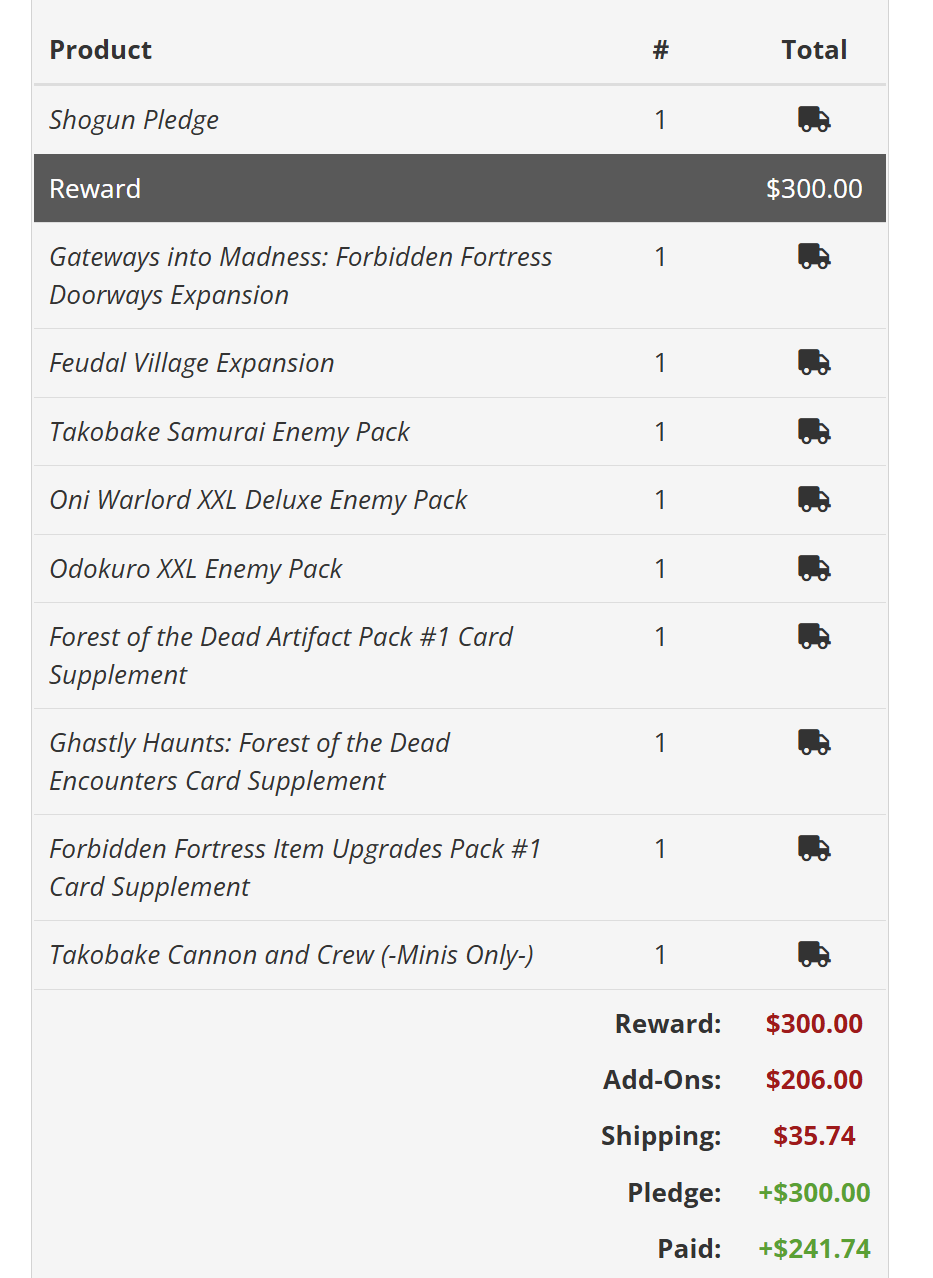Click the Total column header

[x=814, y=50]
